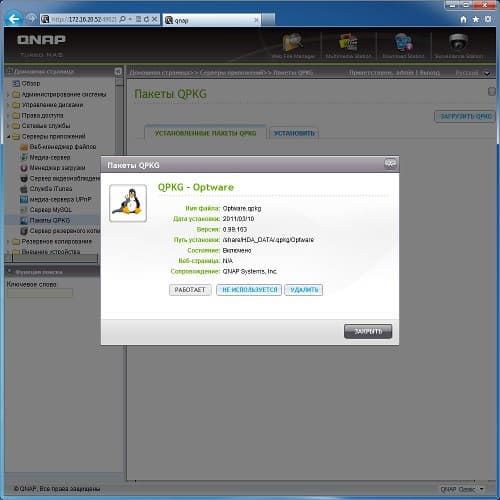Click the Удалить button
The image size is (500, 500).
(304, 290)
